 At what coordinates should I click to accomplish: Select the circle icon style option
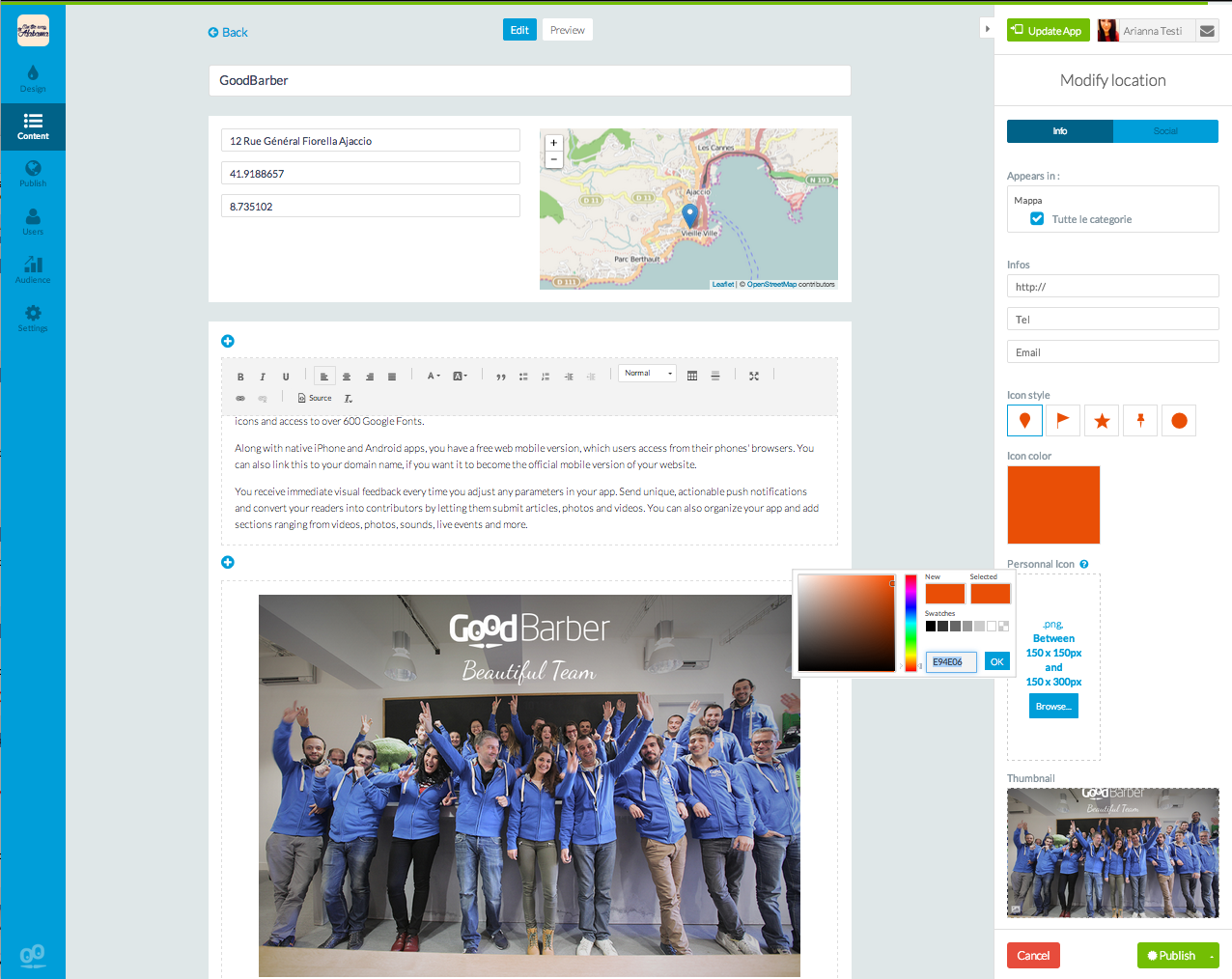(1179, 421)
